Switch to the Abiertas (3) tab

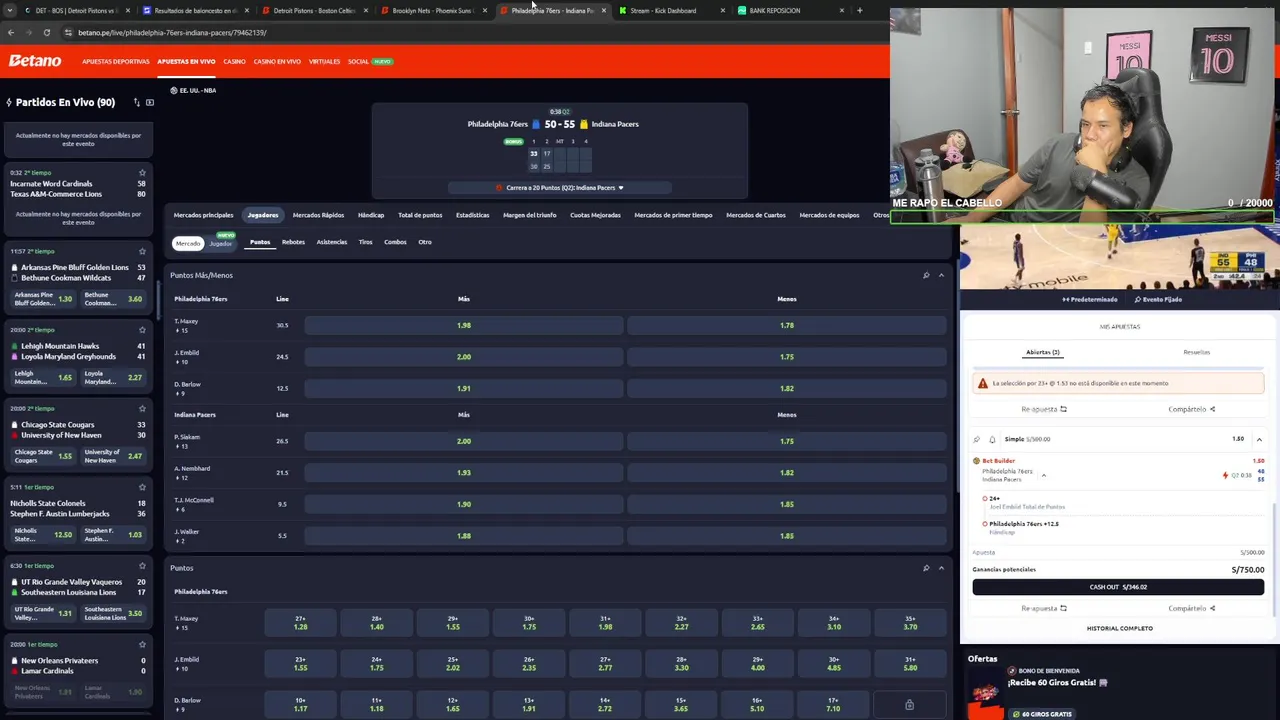1042,352
